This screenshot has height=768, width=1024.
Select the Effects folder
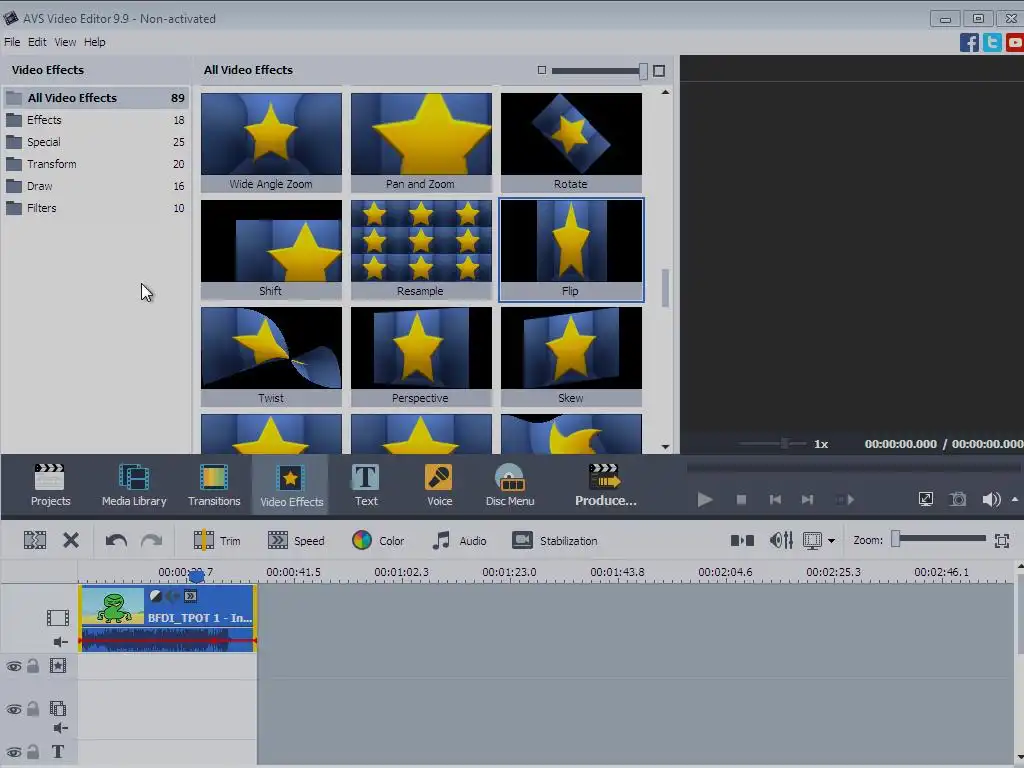point(96,120)
